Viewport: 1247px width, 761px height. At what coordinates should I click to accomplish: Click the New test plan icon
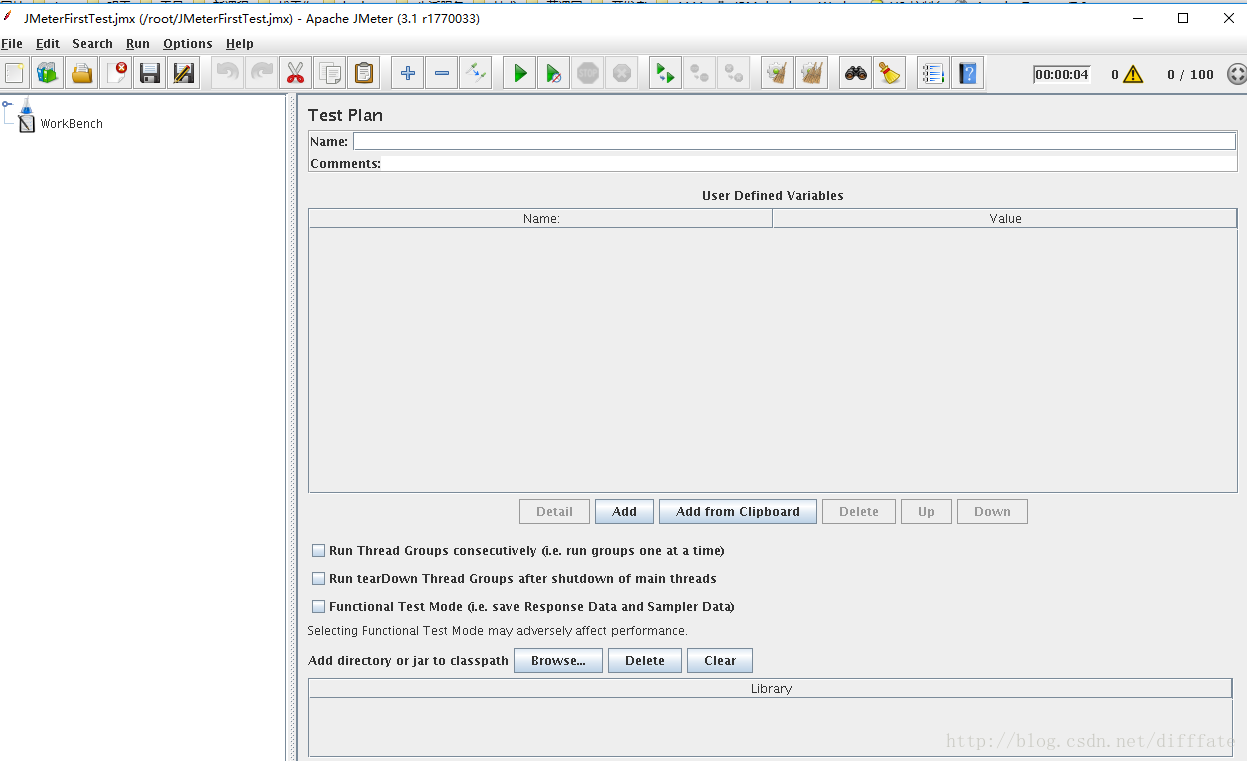pos(14,73)
